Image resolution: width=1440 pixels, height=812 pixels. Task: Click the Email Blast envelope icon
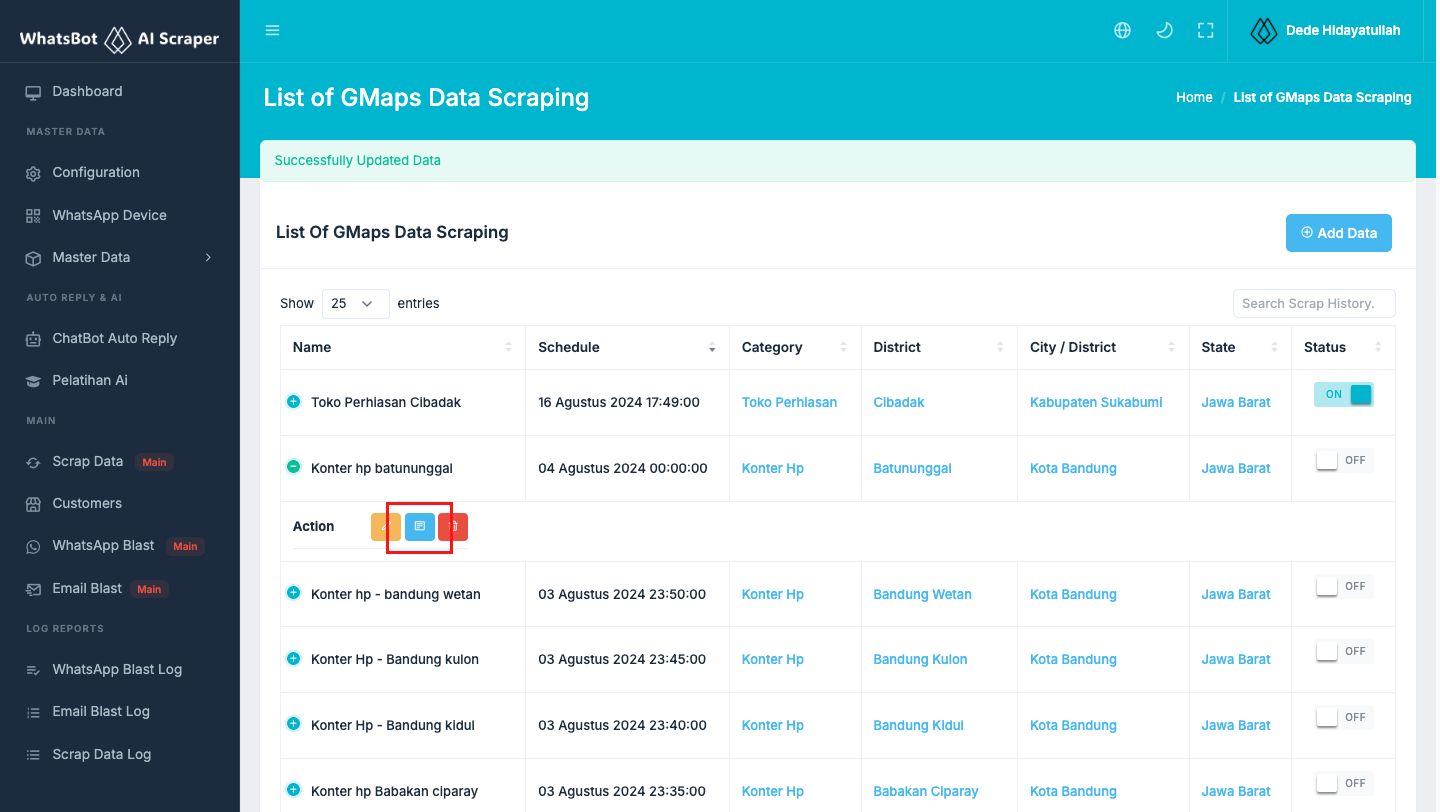click(33, 589)
